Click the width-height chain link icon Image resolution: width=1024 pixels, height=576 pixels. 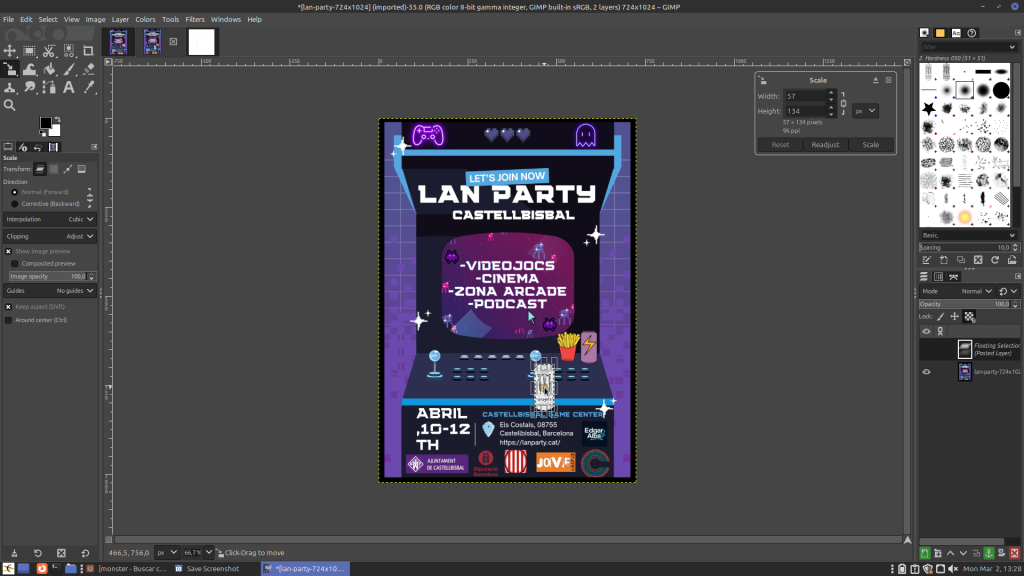coord(843,103)
